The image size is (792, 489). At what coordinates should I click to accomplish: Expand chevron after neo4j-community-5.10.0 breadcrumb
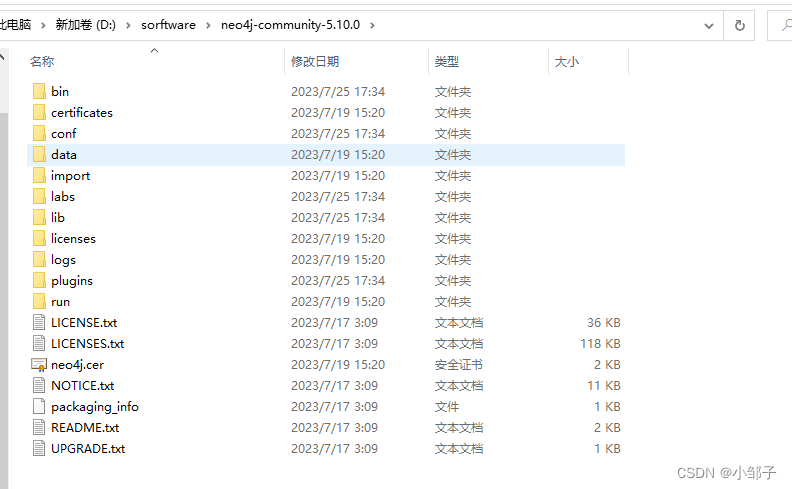pyautogui.click(x=372, y=25)
